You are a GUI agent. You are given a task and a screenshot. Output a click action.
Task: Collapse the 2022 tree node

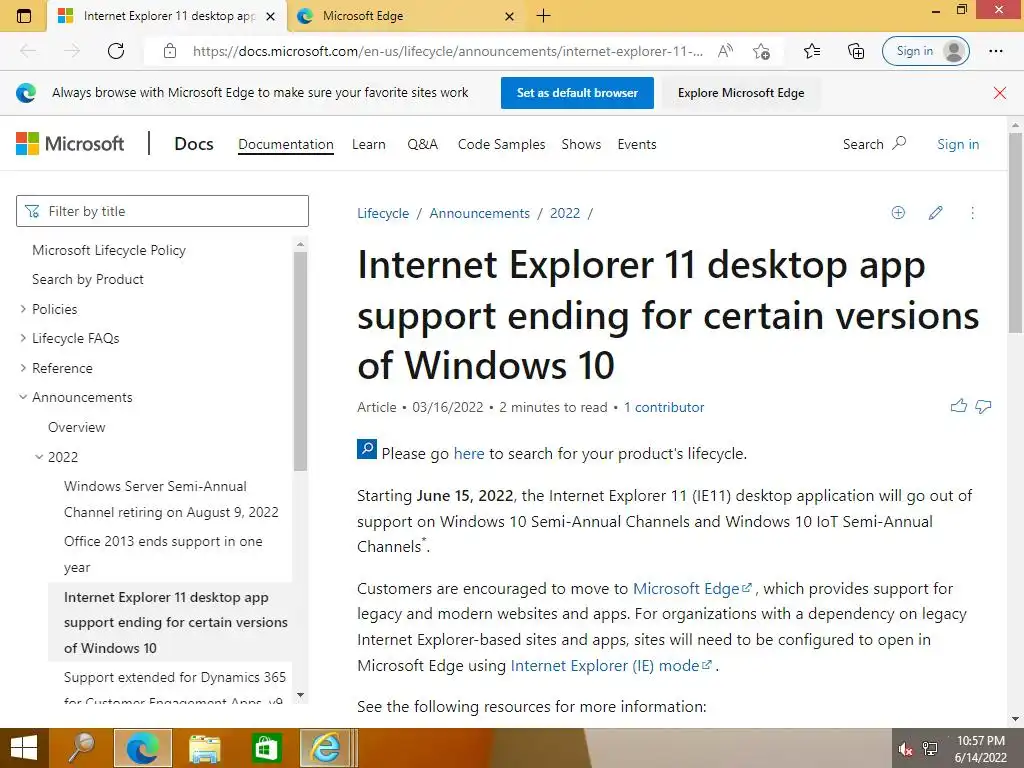[x=39, y=457]
